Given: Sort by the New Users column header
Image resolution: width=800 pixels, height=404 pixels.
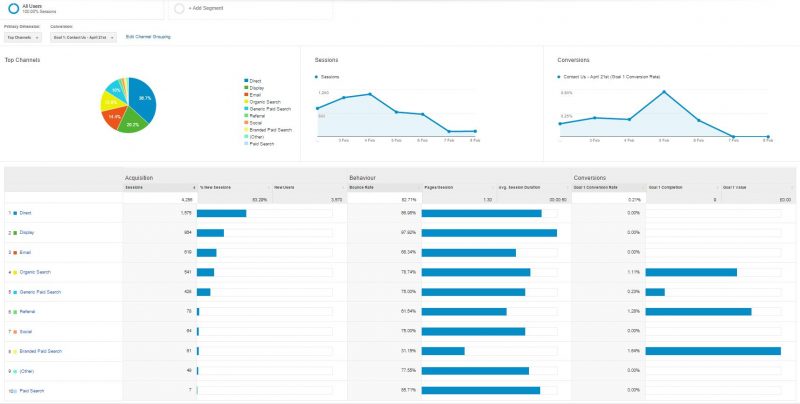Looking at the screenshot, I should (309, 188).
